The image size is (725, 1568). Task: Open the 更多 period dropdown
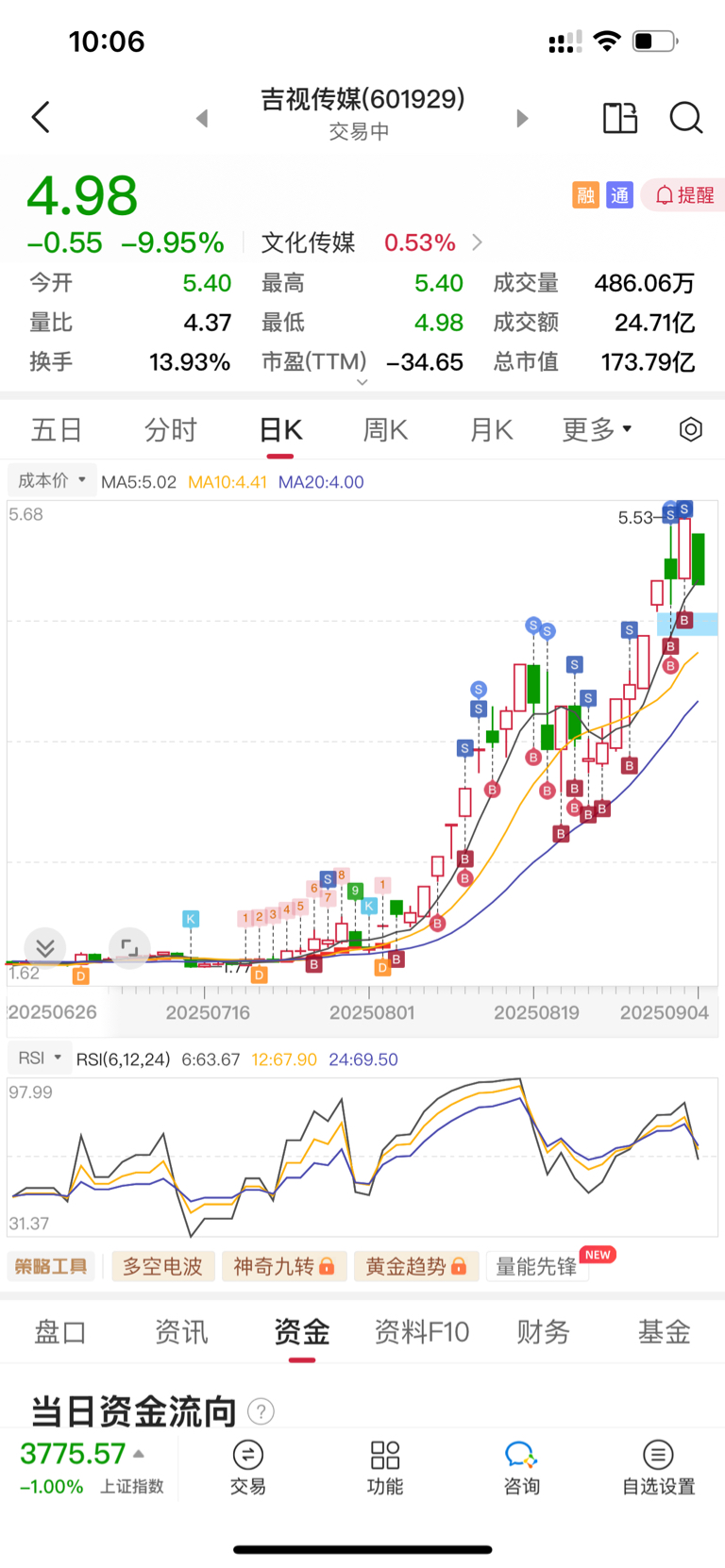598,430
